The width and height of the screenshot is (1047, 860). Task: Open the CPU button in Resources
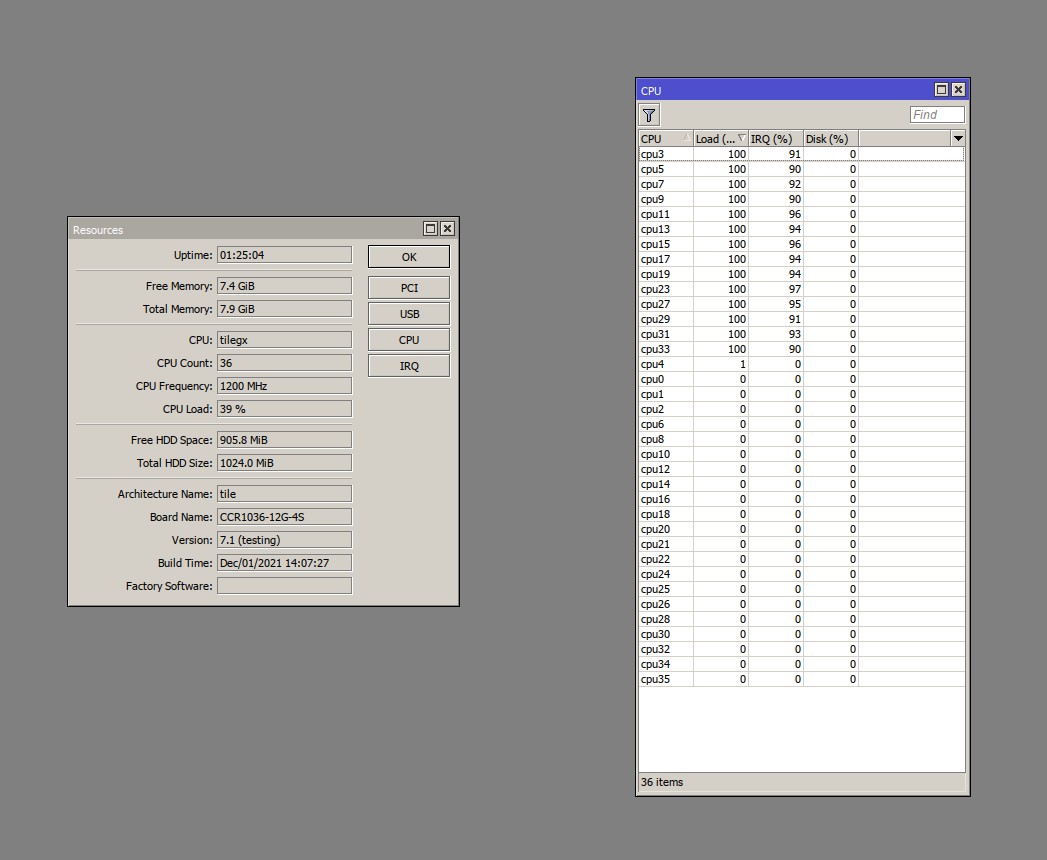(409, 340)
